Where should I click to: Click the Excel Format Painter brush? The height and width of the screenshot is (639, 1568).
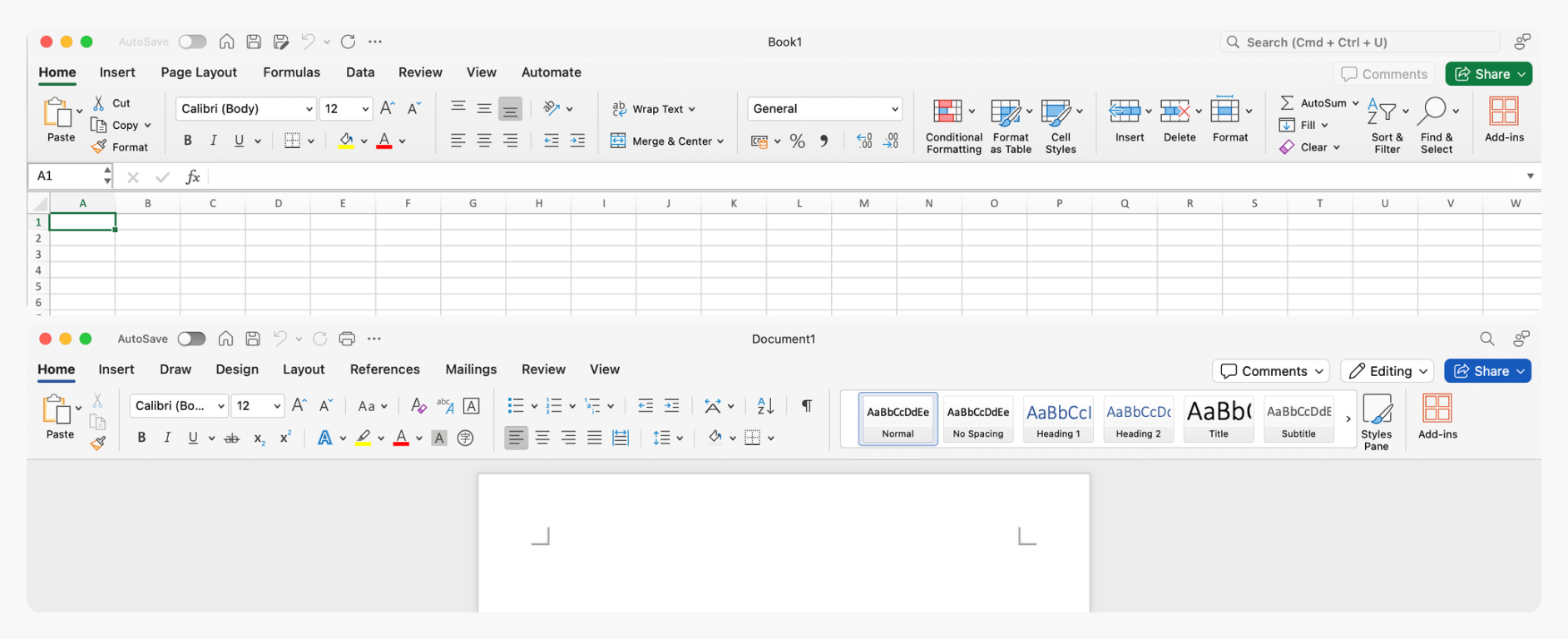(99, 146)
